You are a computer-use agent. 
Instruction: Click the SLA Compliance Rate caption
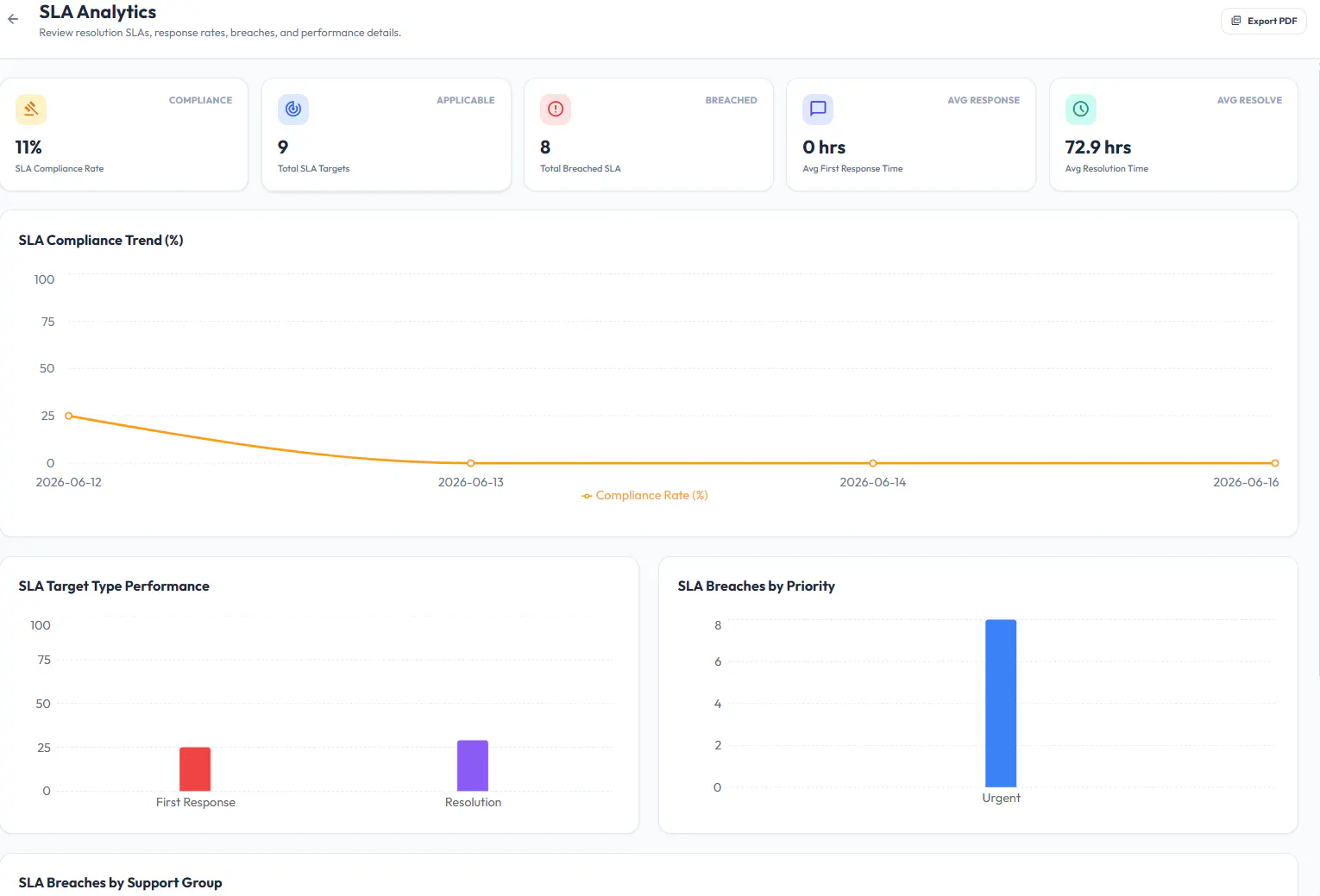click(x=60, y=169)
